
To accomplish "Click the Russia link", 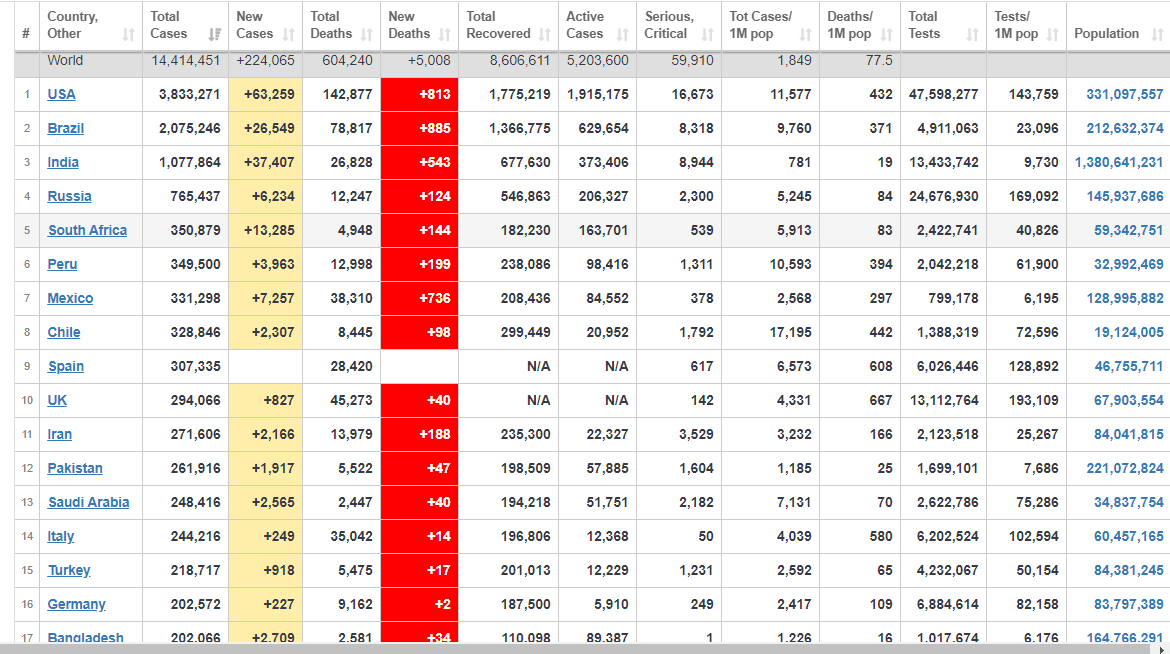I will (69, 196).
